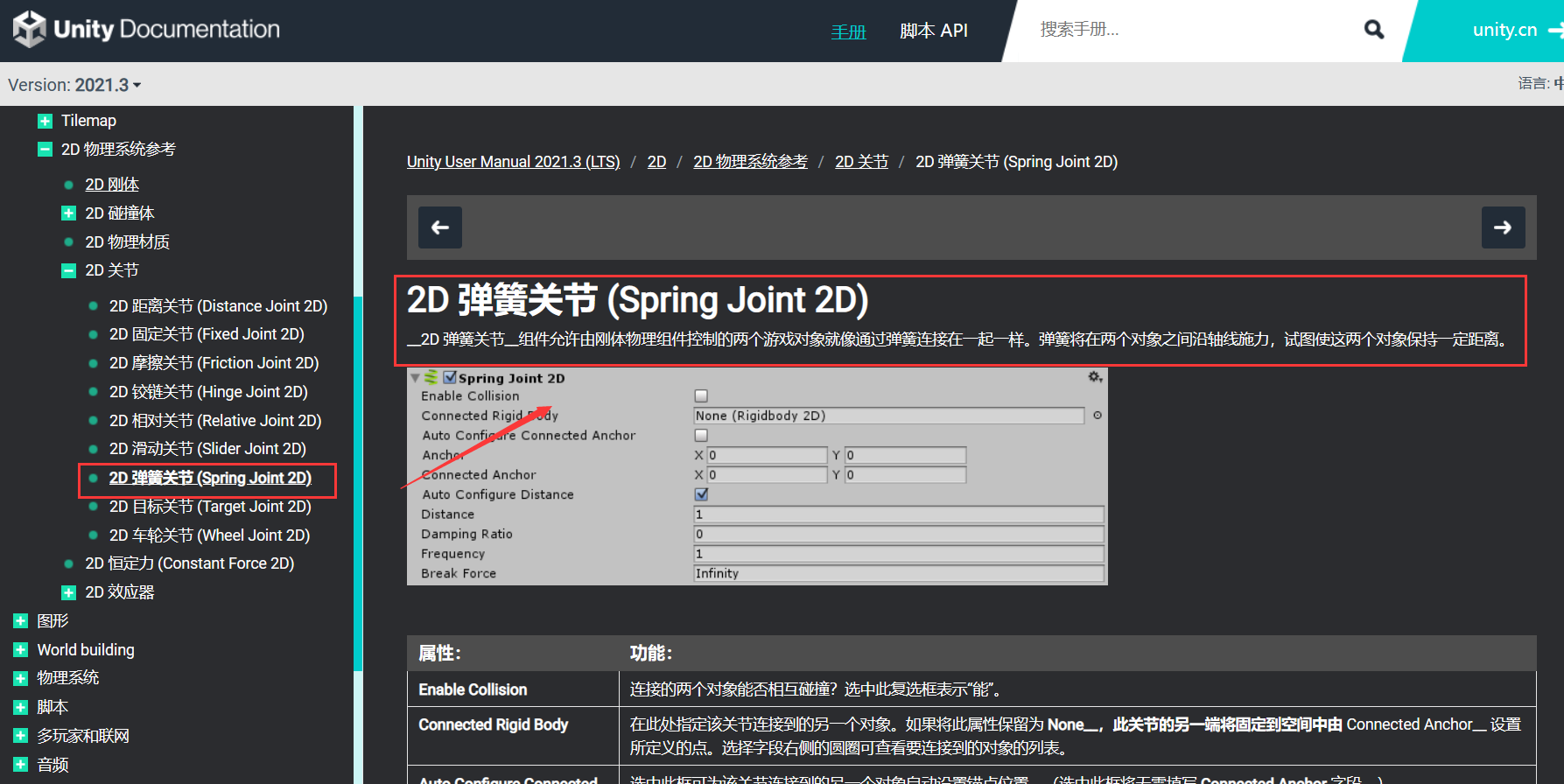Click the Connected Anchor X field
This screenshot has width=1564, height=784.
(767, 474)
